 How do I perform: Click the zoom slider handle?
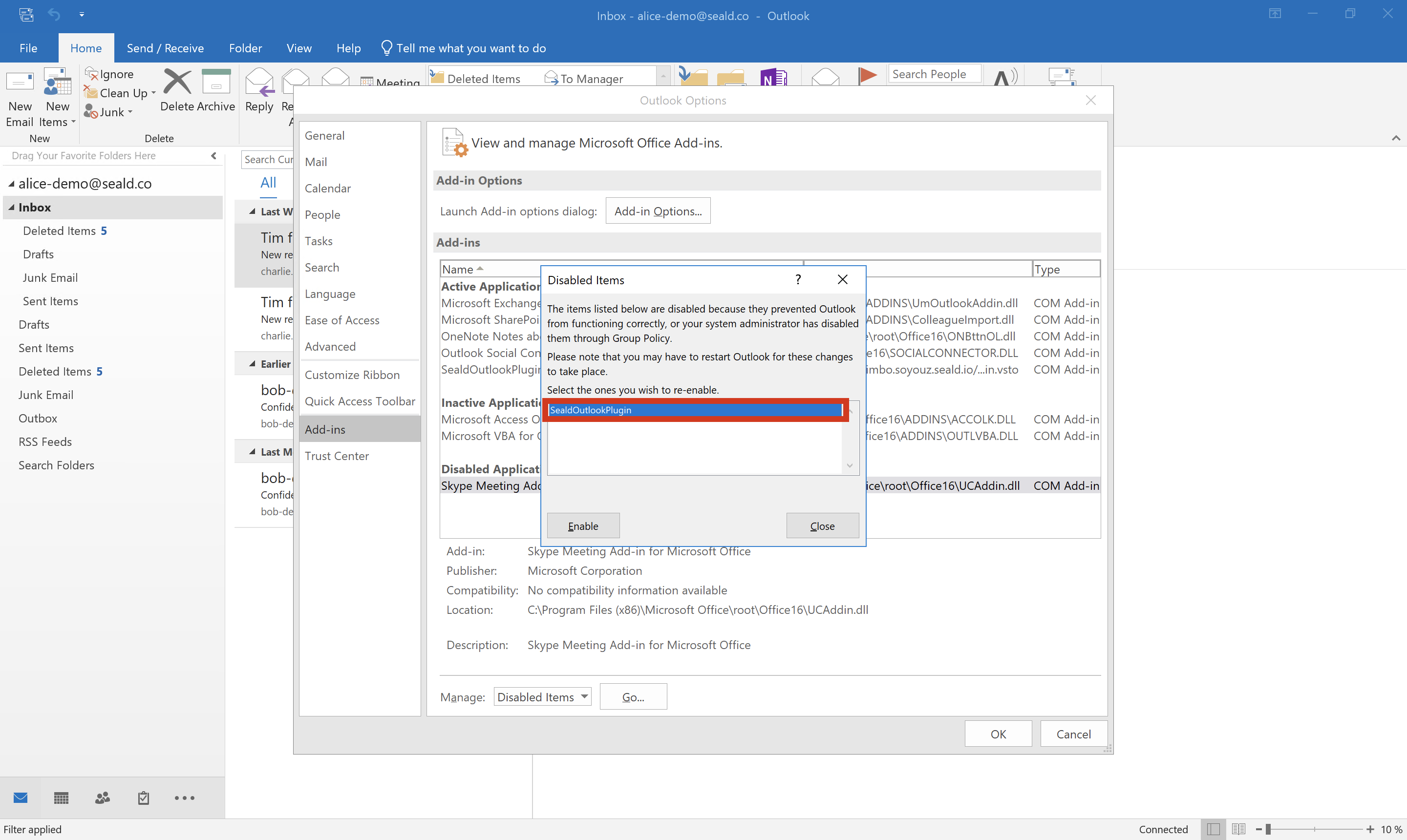[x=1268, y=829]
